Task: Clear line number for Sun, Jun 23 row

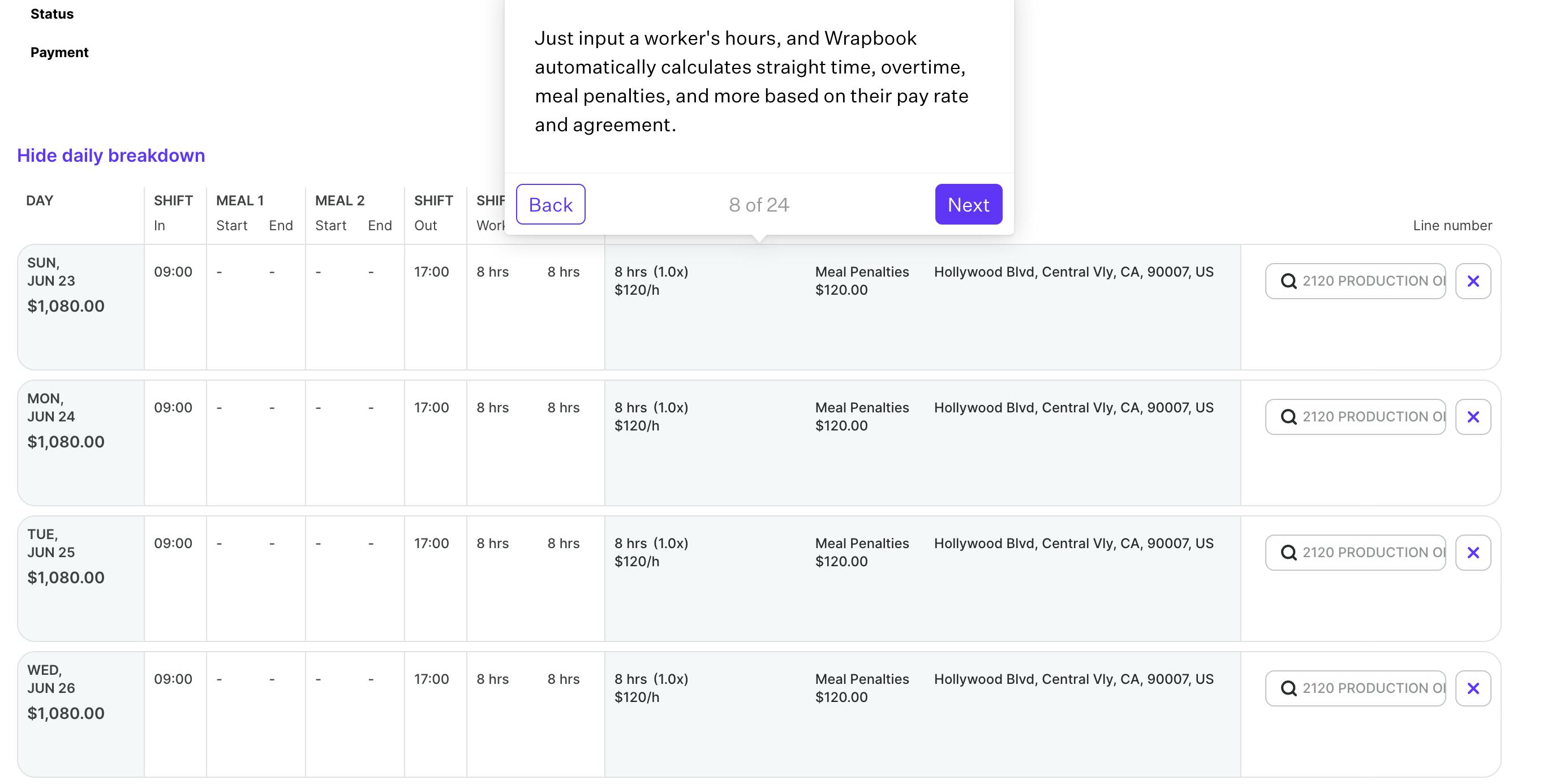Action: pos(1472,281)
